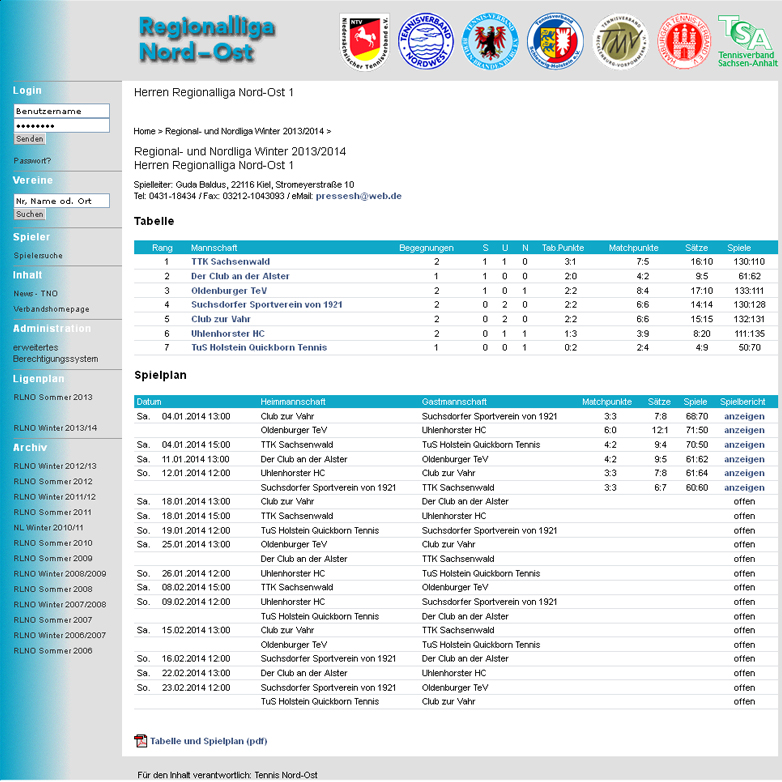782x782 pixels.
Task: Click the Tab.Punkte column header
Action: tap(563, 248)
